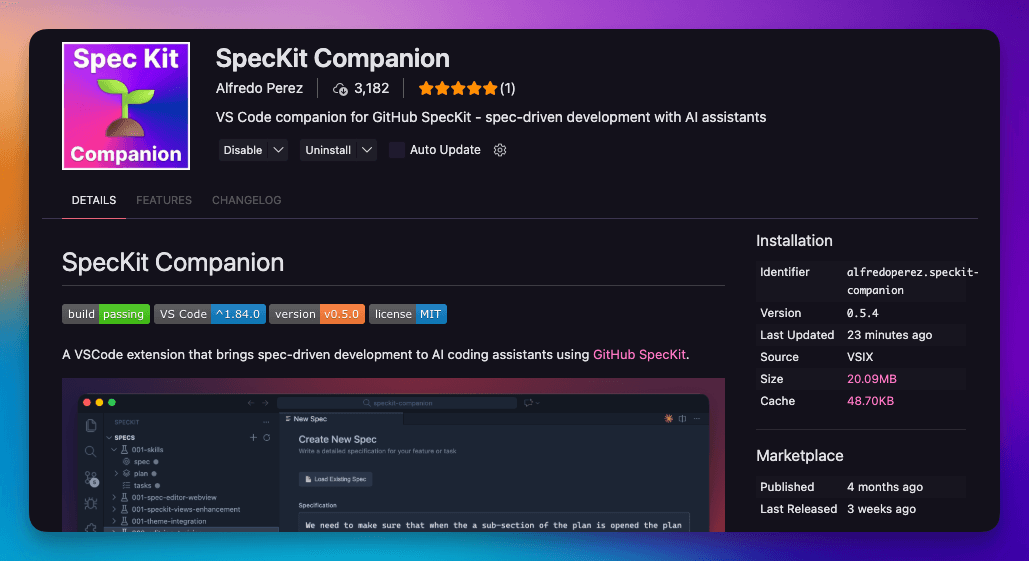Click the split editor icon in preview
1029x561 pixels.
coord(682,419)
